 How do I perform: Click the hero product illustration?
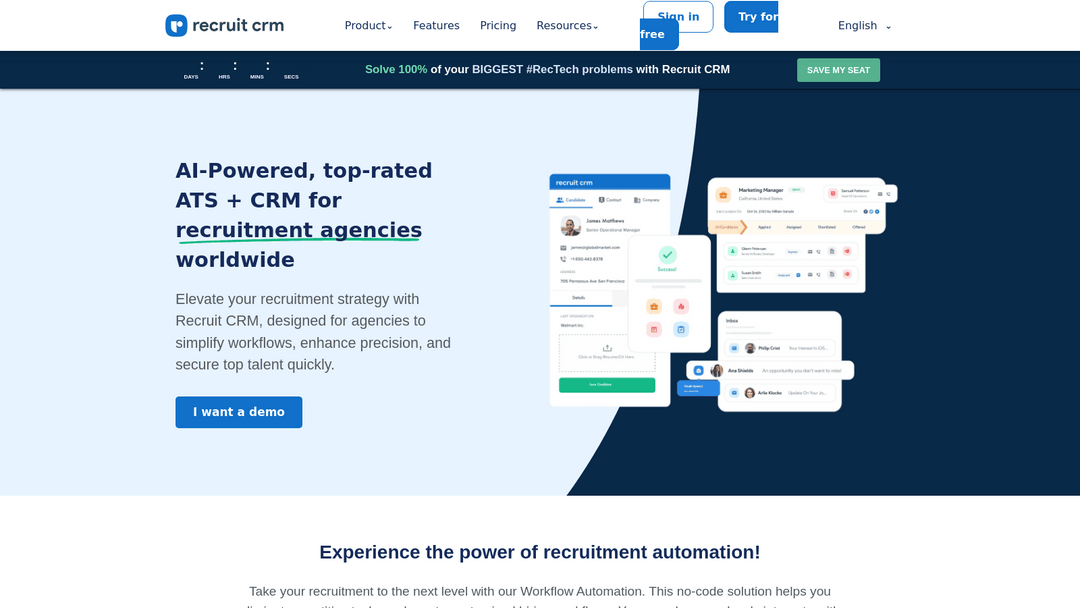723,293
